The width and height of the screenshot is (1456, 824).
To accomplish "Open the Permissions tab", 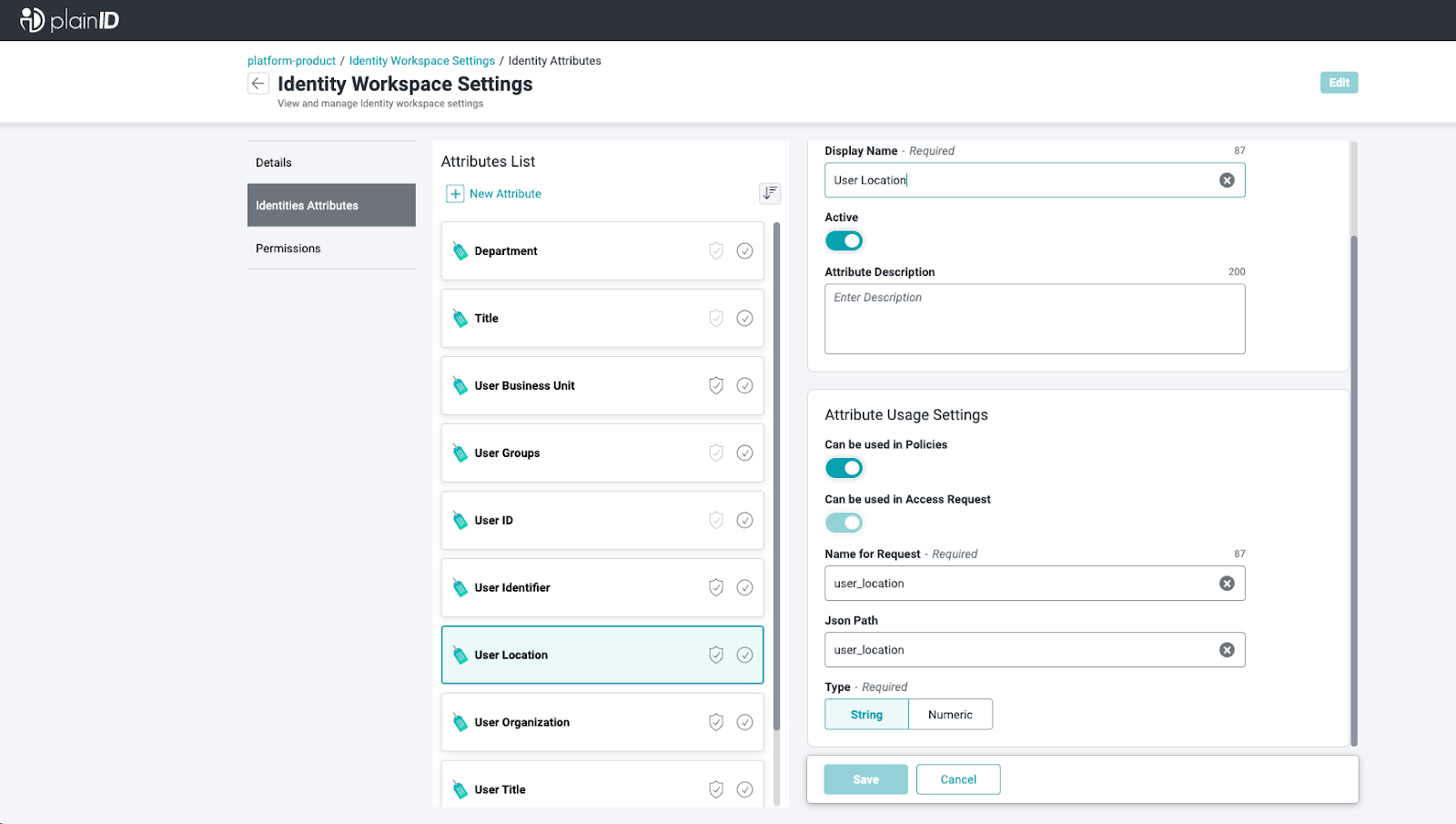I will tap(331, 248).
